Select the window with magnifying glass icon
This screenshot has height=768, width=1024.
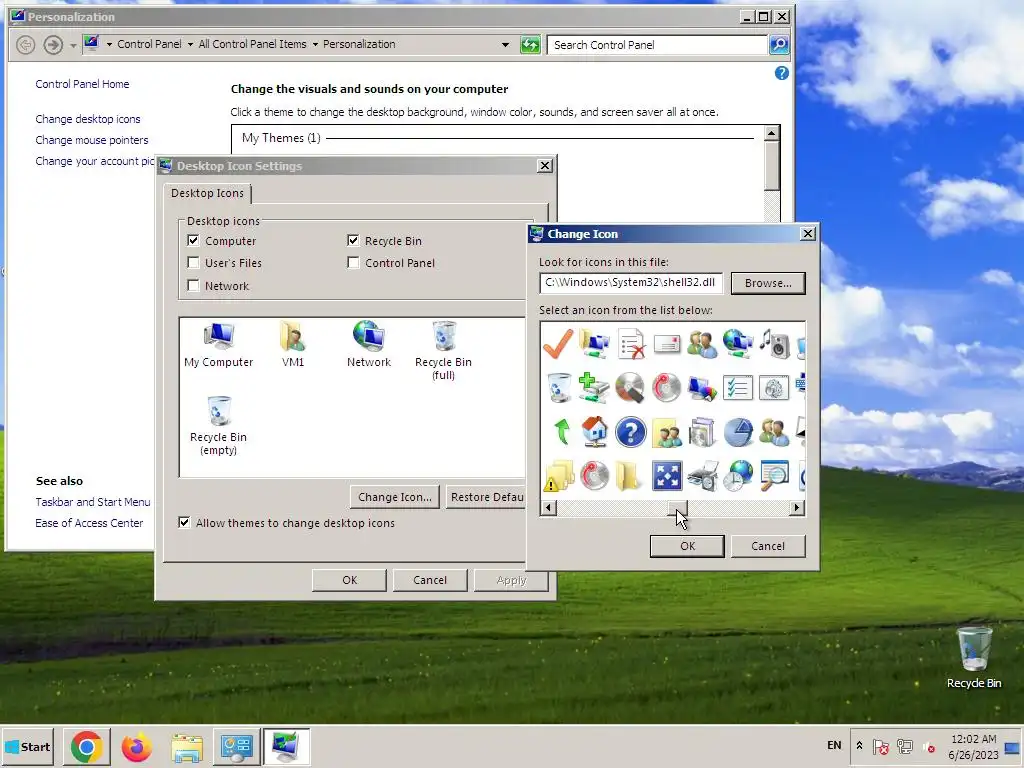[775, 476]
